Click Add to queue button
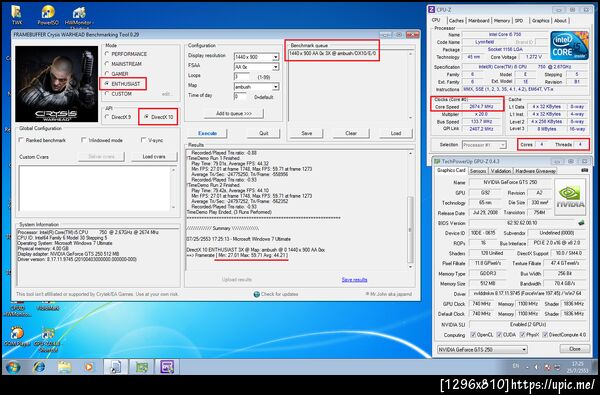The image size is (600, 395). 234,114
